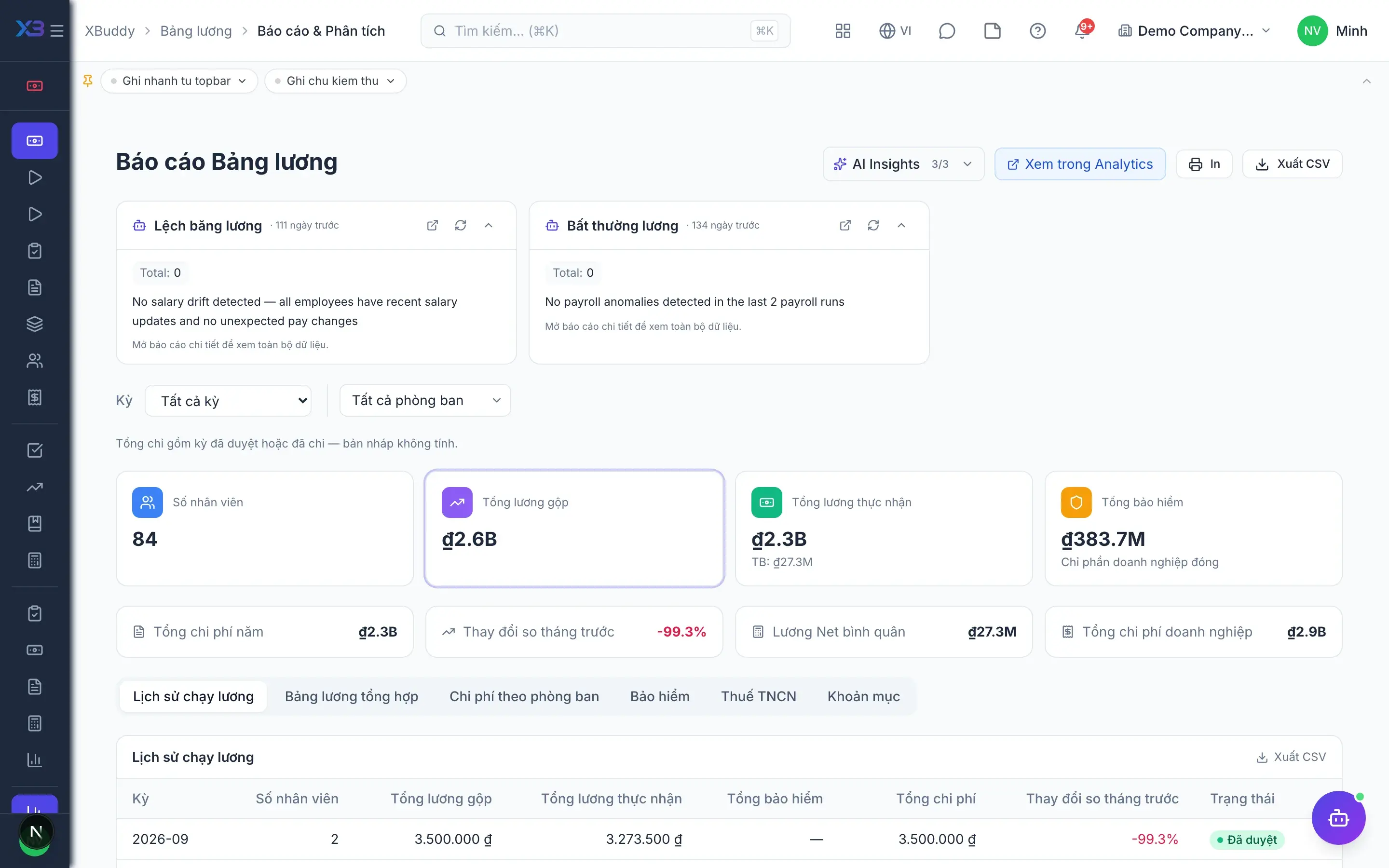Open Ghi chu kiem thu dropdown
Image resolution: width=1389 pixels, height=868 pixels.
pyautogui.click(x=335, y=81)
